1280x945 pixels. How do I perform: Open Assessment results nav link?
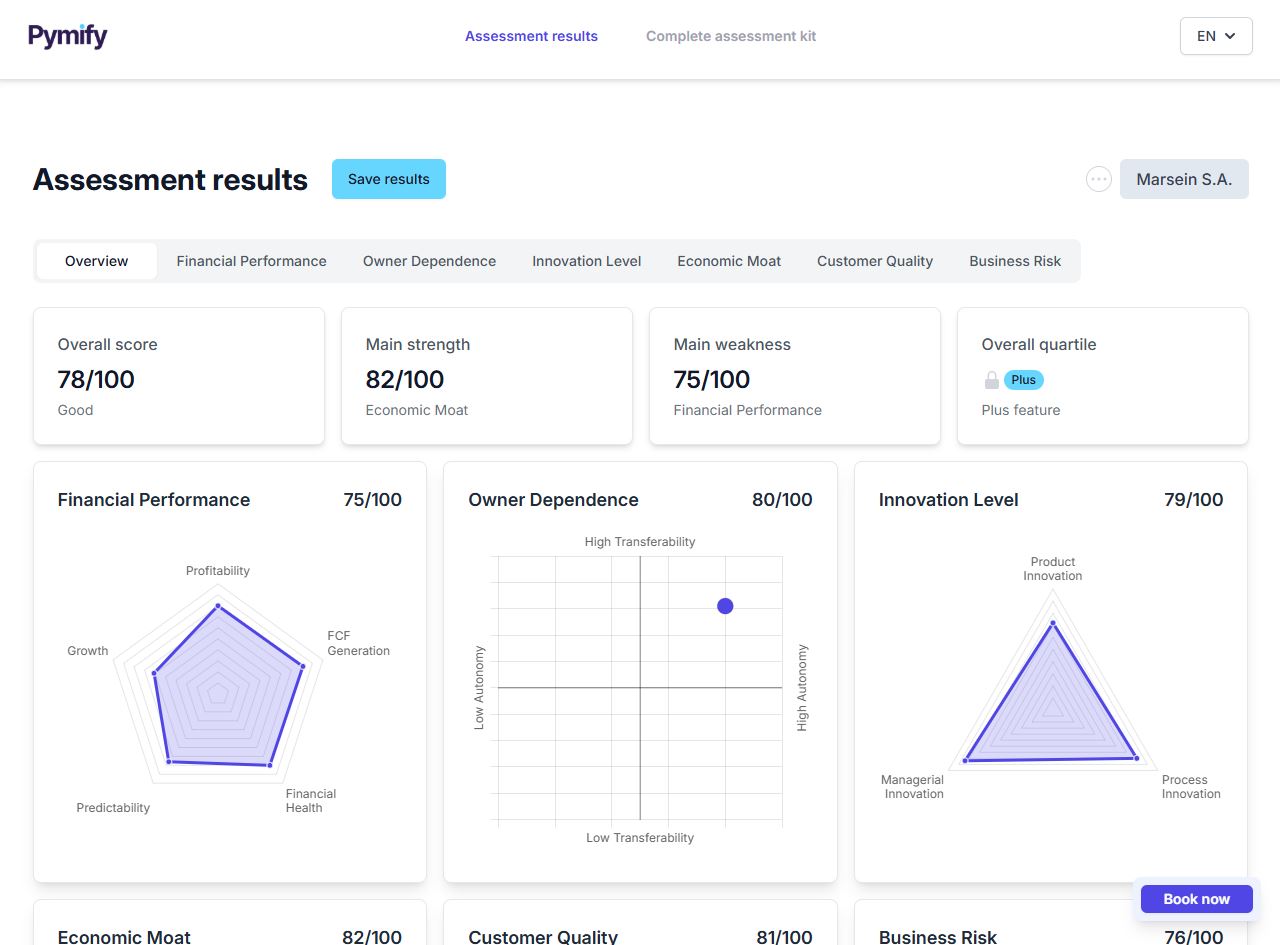[x=531, y=36]
